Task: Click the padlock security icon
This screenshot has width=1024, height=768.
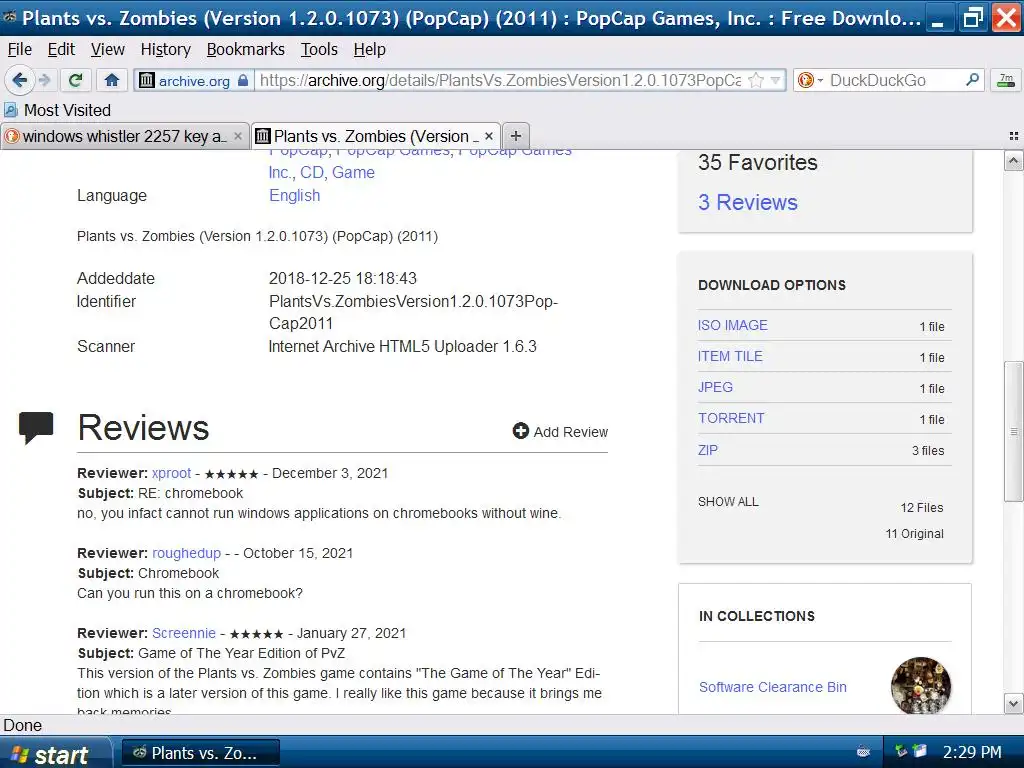Action: tap(243, 80)
